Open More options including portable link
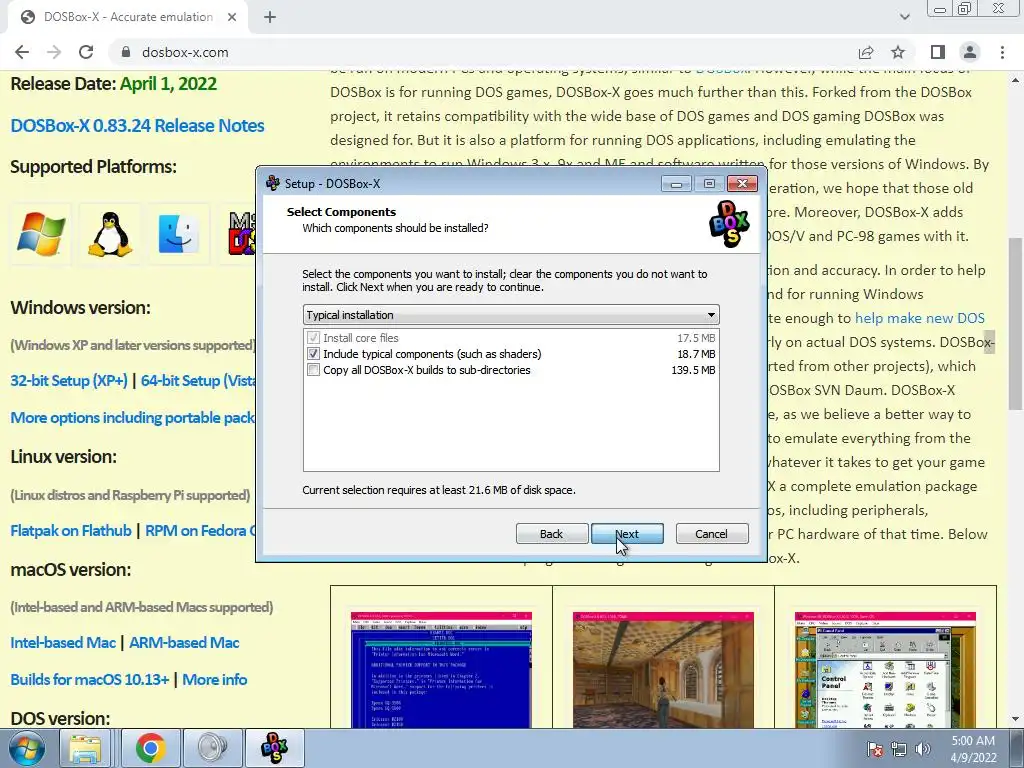Screen dimensions: 1024x768 tap(133, 418)
